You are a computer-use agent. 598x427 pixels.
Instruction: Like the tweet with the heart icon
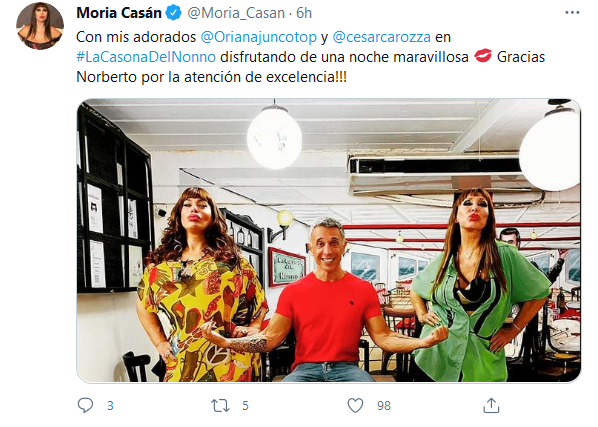tap(355, 405)
